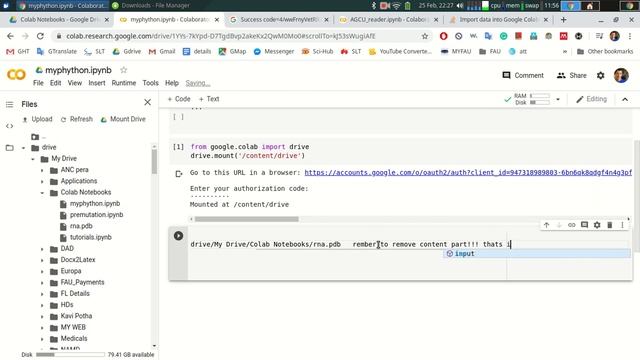The height and width of the screenshot is (360, 640).
Task: Click the output horizontal scrollbar
Action: [247, 219]
